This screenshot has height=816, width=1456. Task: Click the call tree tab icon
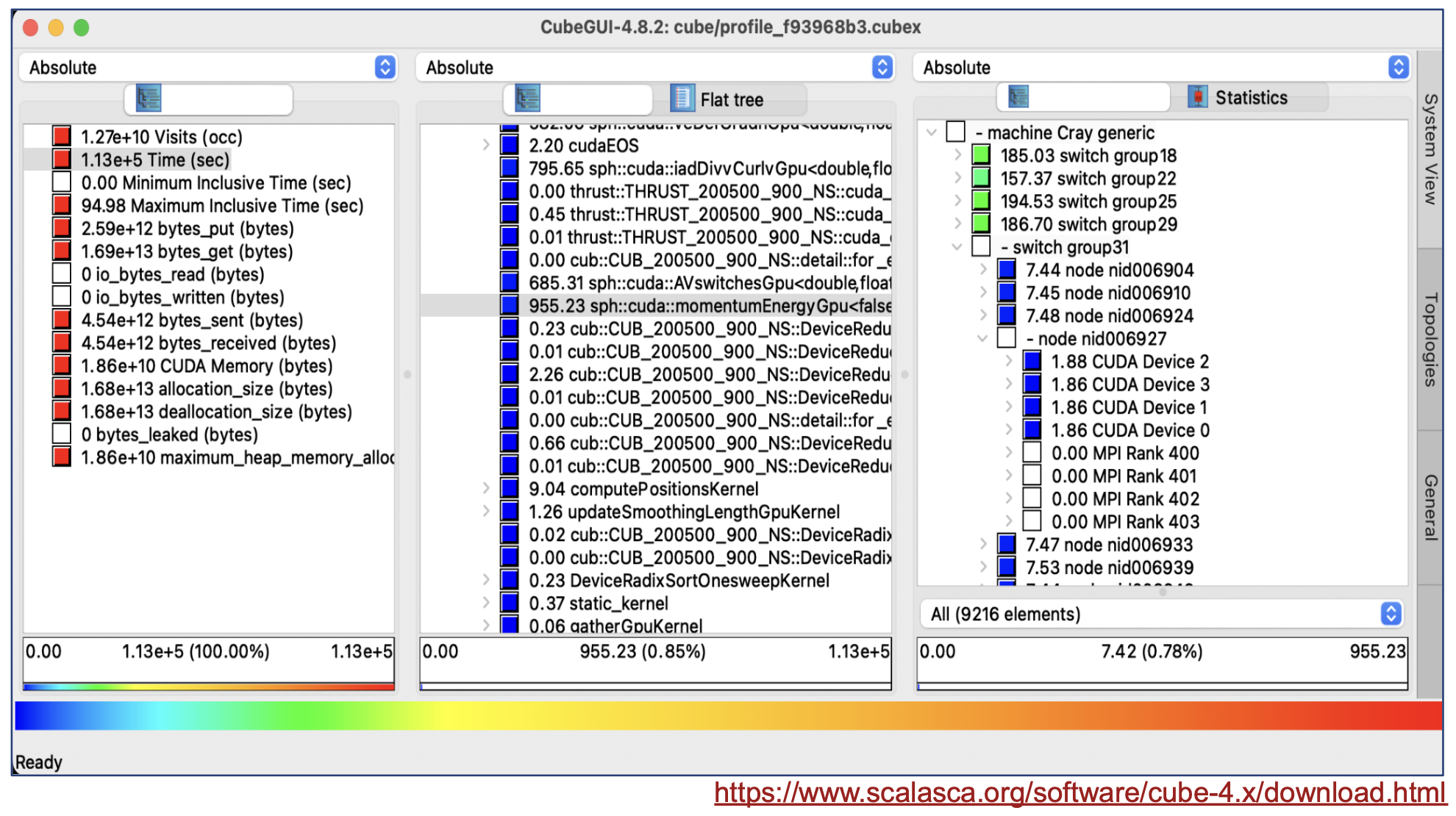527,99
